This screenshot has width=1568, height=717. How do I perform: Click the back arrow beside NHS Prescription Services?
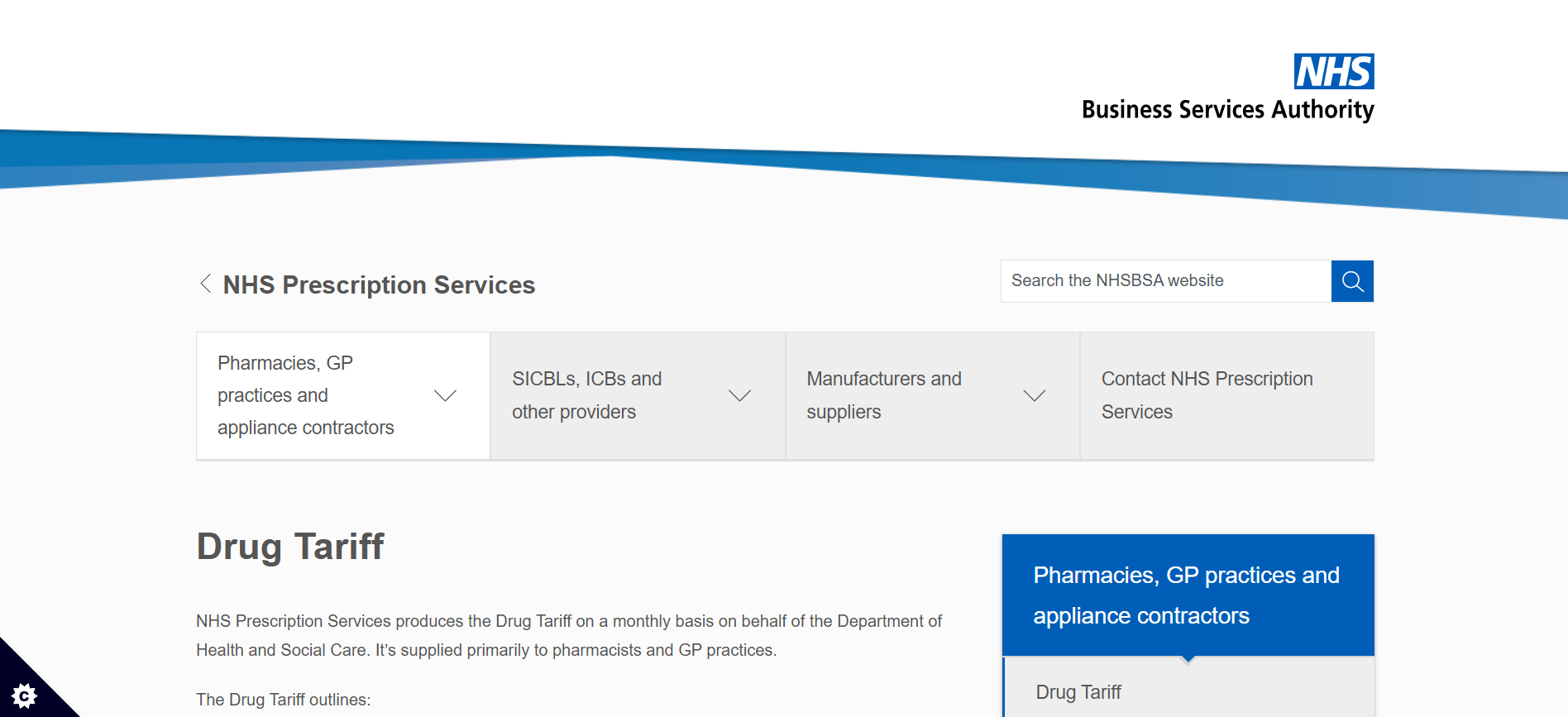(x=206, y=284)
